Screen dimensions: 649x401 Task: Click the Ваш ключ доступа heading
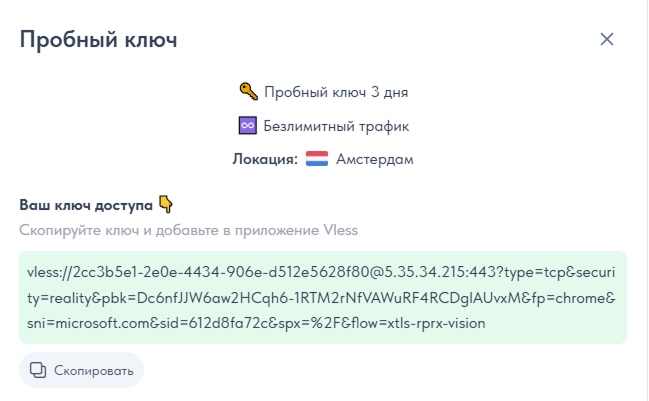pyautogui.click(x=85, y=205)
